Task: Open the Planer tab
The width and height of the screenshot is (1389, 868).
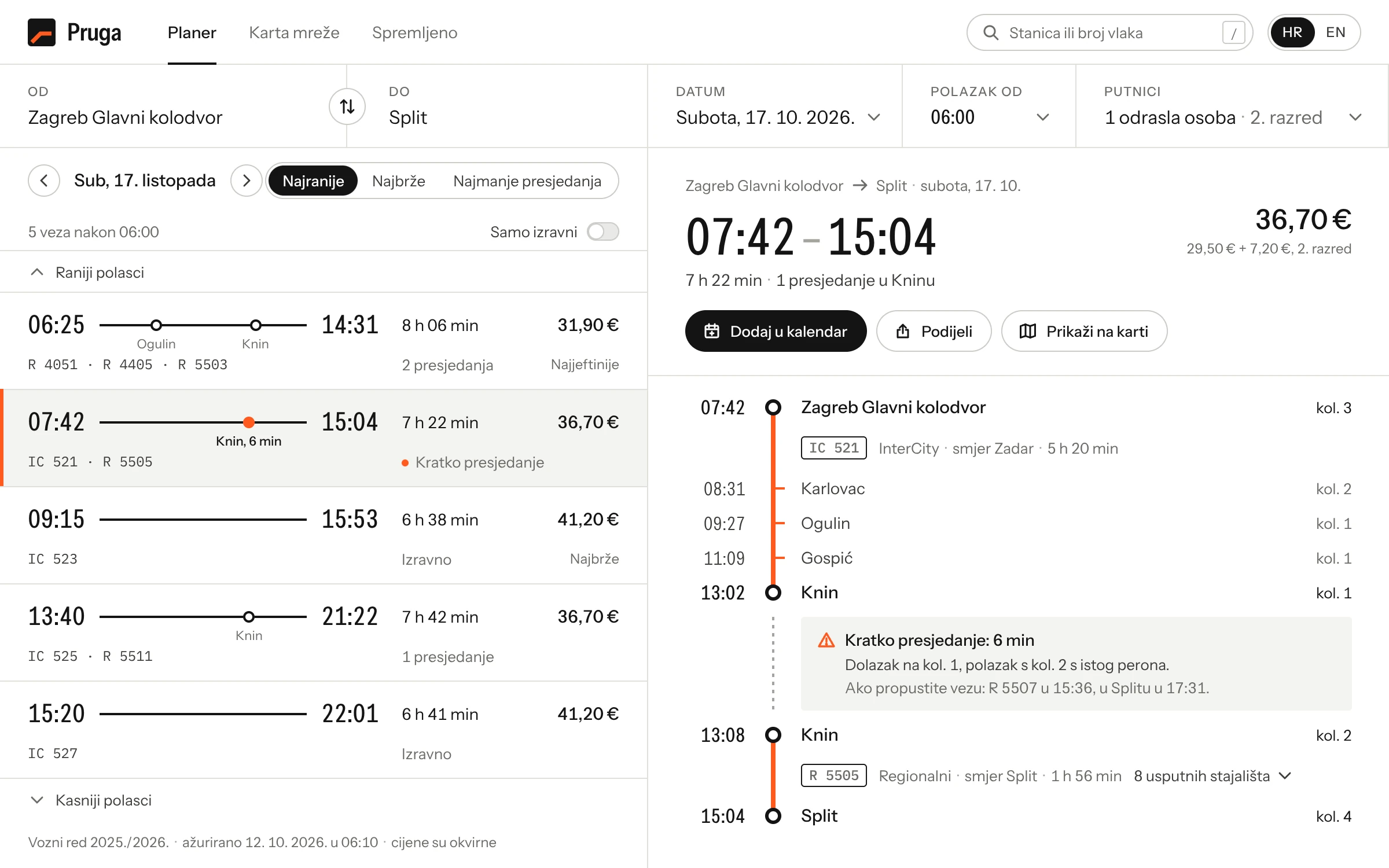Action: click(192, 32)
